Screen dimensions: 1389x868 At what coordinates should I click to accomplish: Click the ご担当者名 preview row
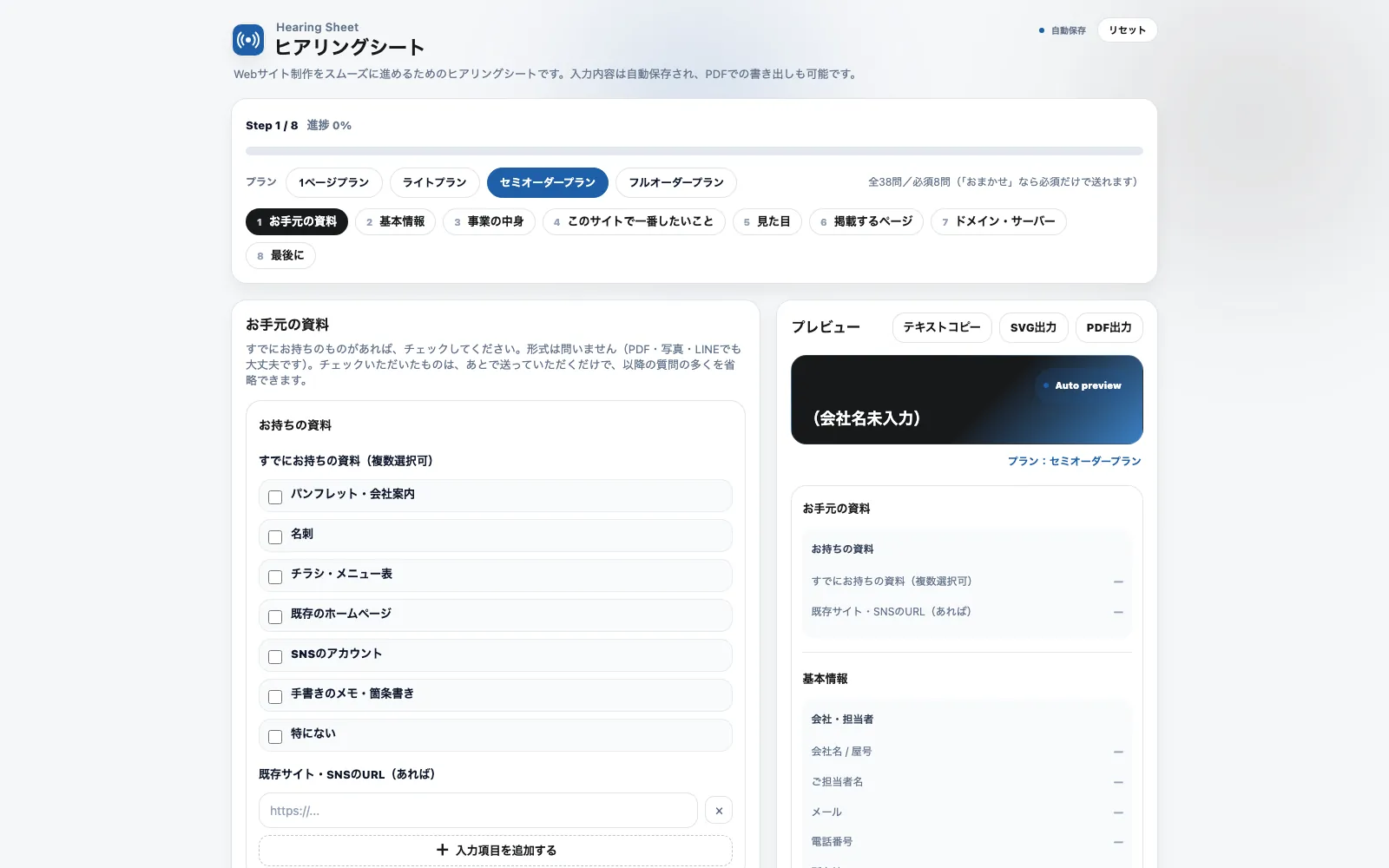(x=967, y=782)
